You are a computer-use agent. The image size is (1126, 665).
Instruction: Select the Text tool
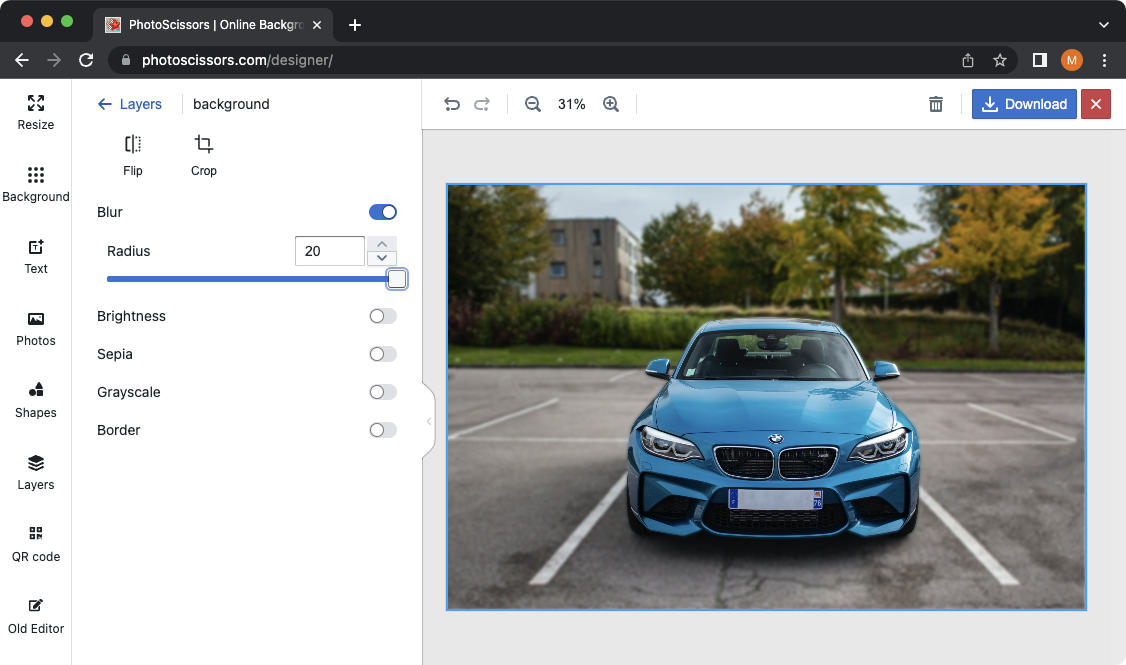(35, 257)
